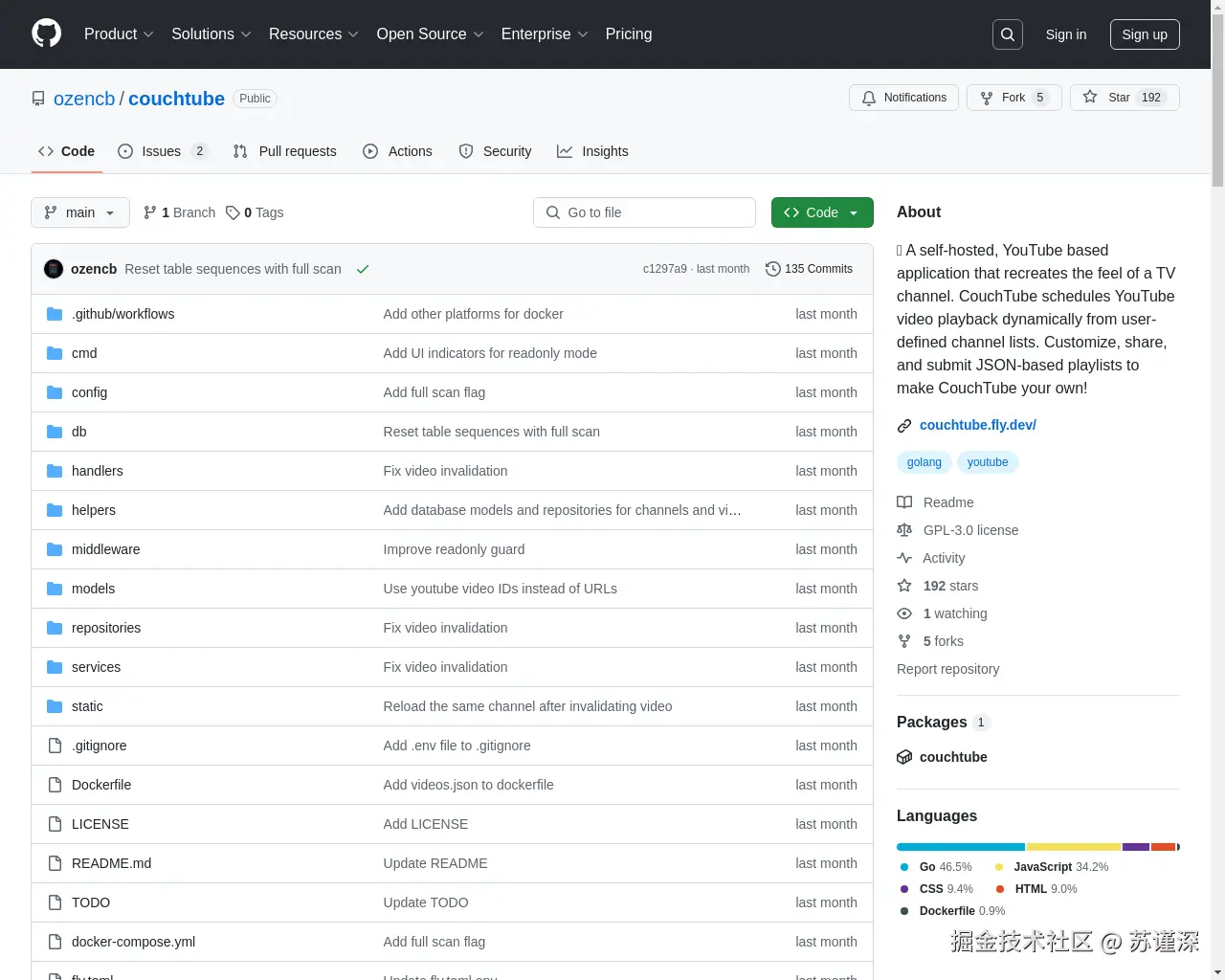Screen dimensions: 1225x980
Task: Expand the Open Source menu
Action: tap(431, 34)
